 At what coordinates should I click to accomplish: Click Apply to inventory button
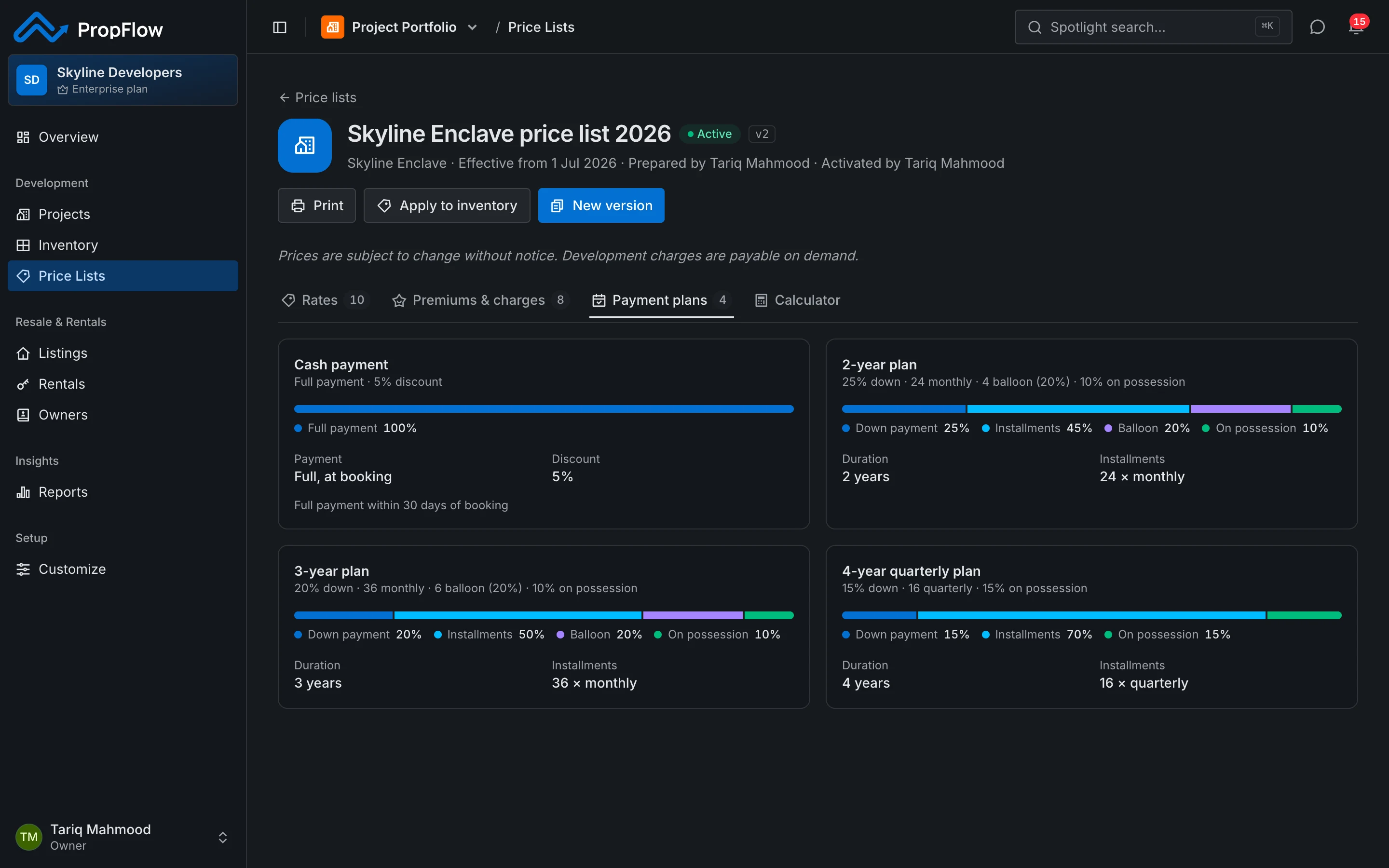point(447,205)
